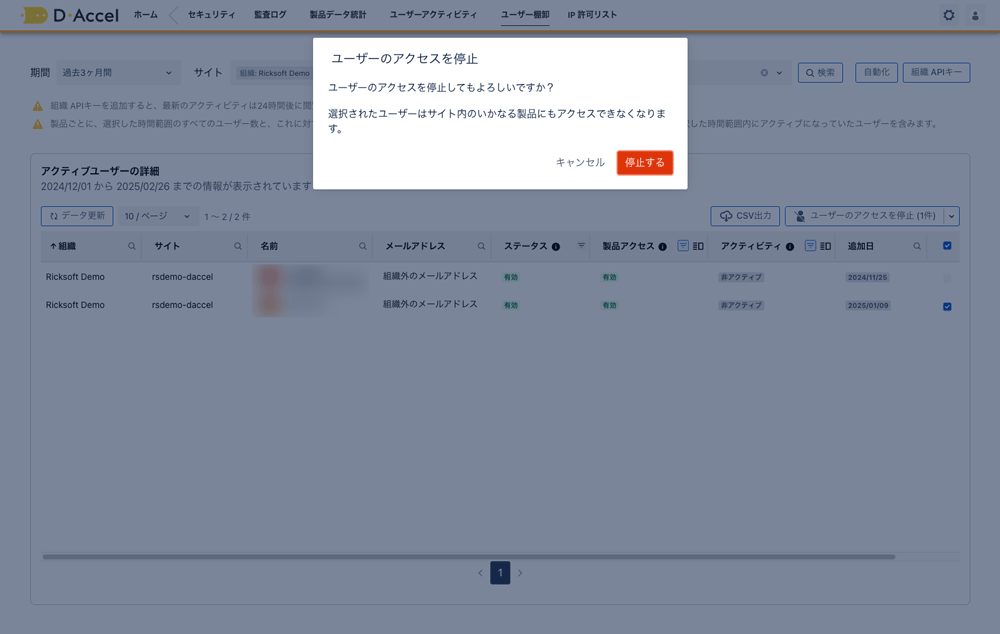Click the first warning triangle icon
This screenshot has width=1000, height=634.
pyautogui.click(x=38, y=106)
